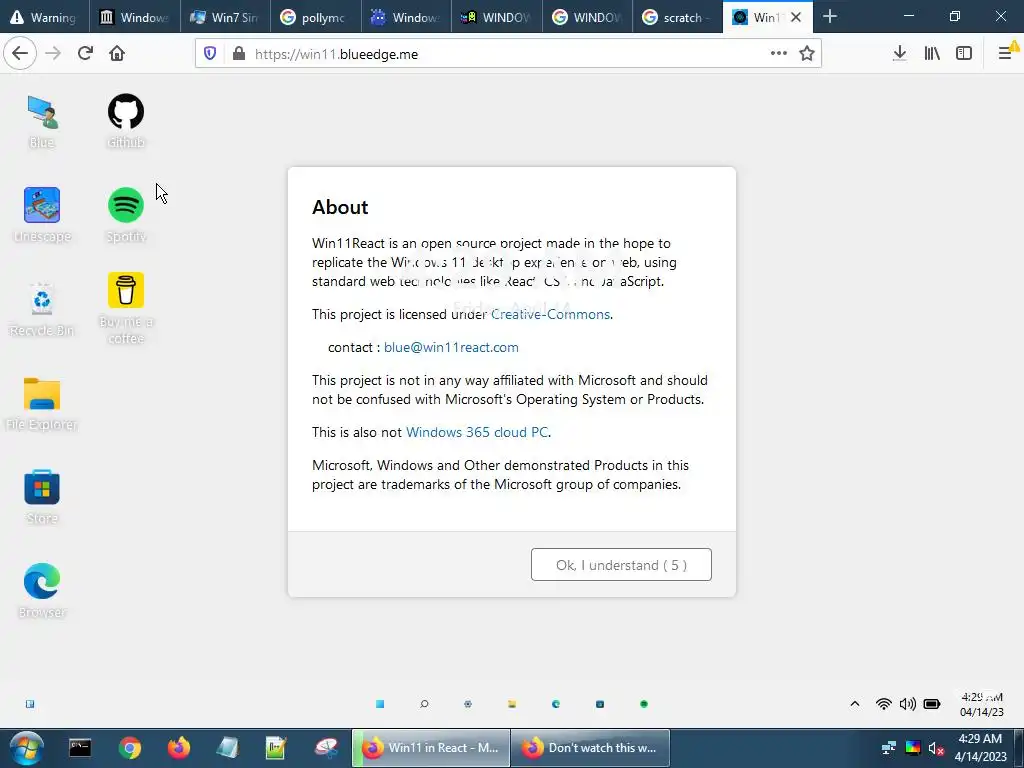Click network icon in Windows 7 tray
This screenshot has width=1024, height=768.
[889, 748]
